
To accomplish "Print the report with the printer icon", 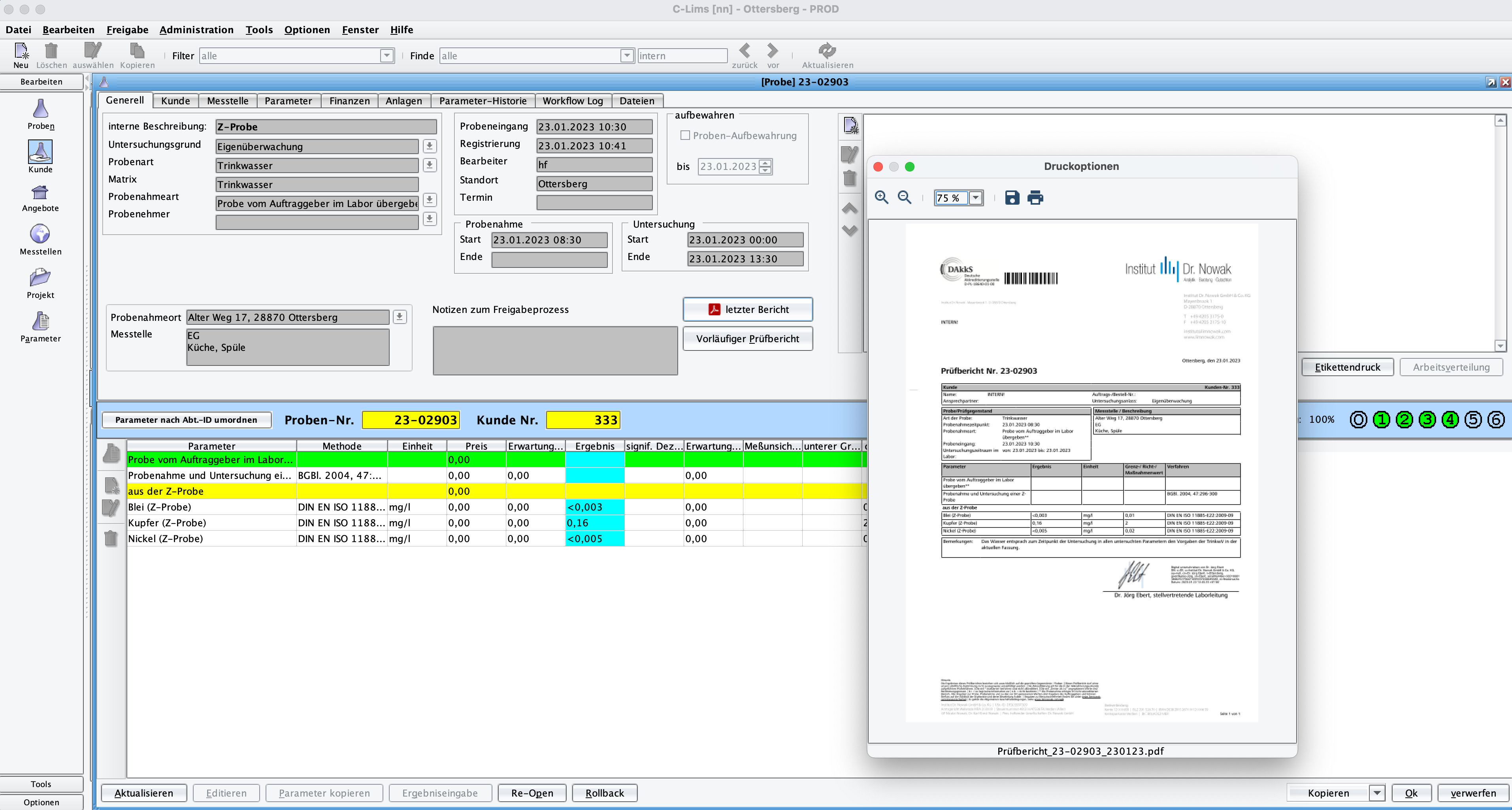I will (1035, 198).
